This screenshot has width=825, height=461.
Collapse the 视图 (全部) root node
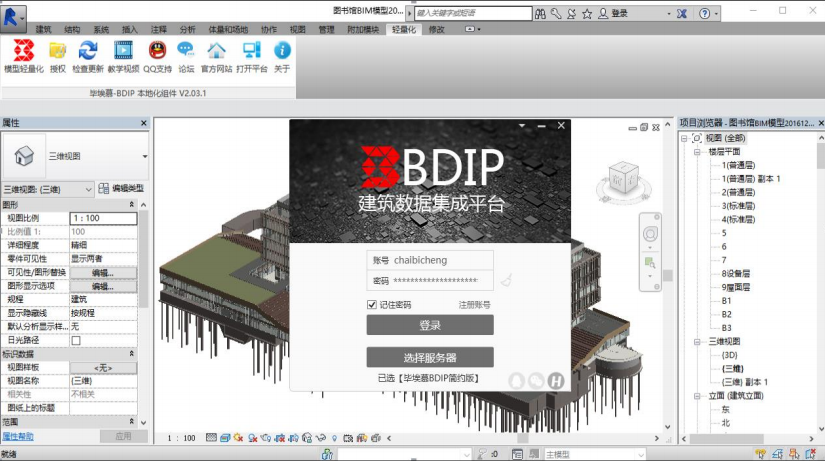[684, 138]
